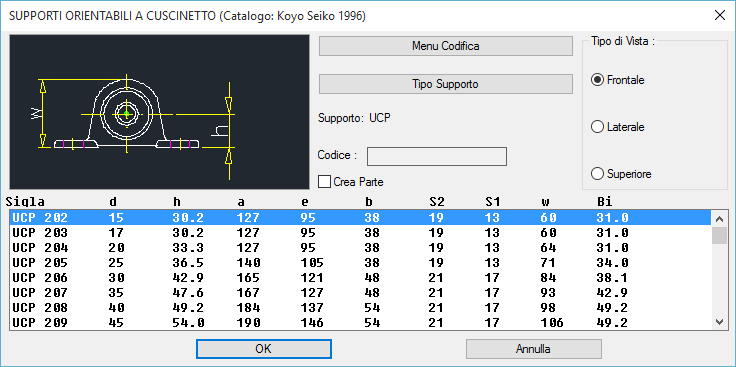Select the Superiore view radio button
Image resolution: width=736 pixels, height=367 pixels.
coord(621,174)
